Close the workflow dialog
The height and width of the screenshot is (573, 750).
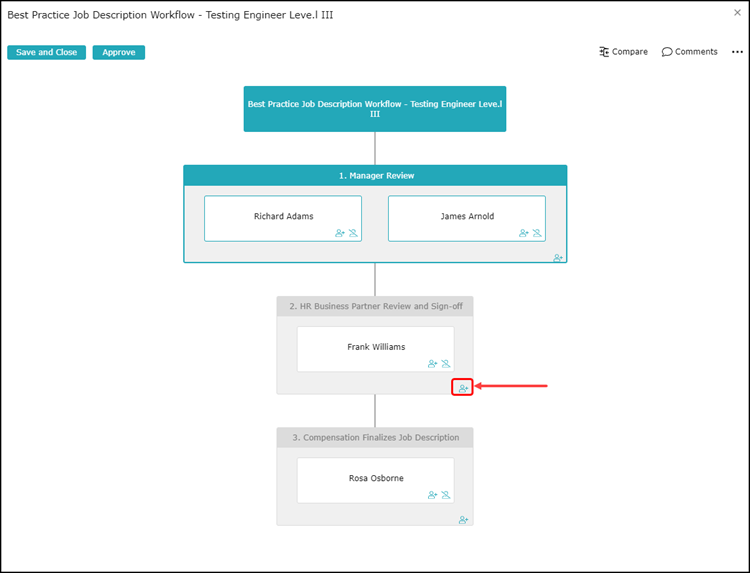(737, 13)
